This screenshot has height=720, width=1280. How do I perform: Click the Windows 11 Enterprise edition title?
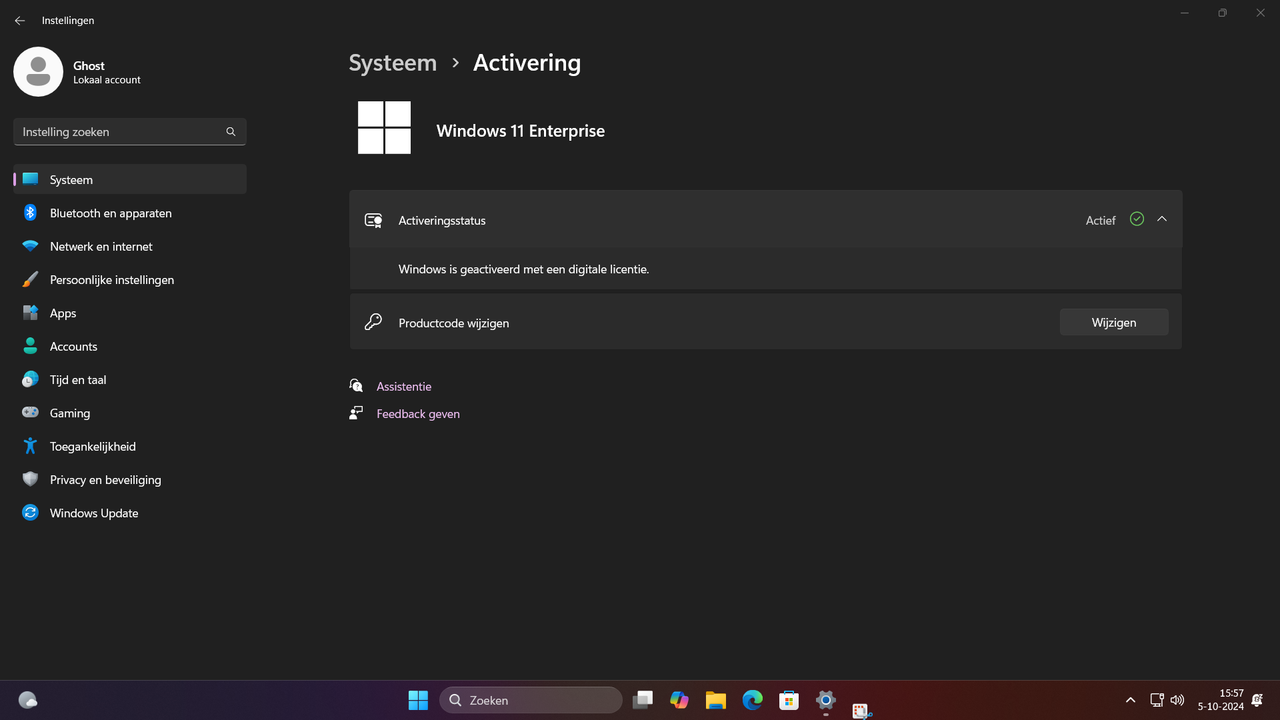521,131
